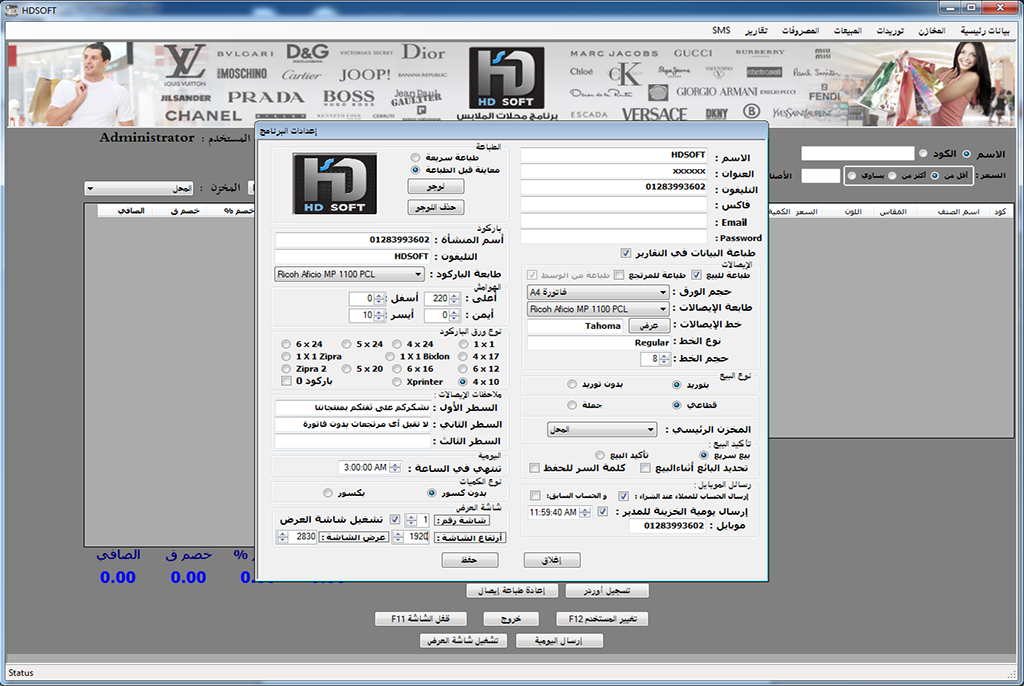1024x686 pixels.
Task: Select the بيع سريع radio option
Action: pos(703,455)
